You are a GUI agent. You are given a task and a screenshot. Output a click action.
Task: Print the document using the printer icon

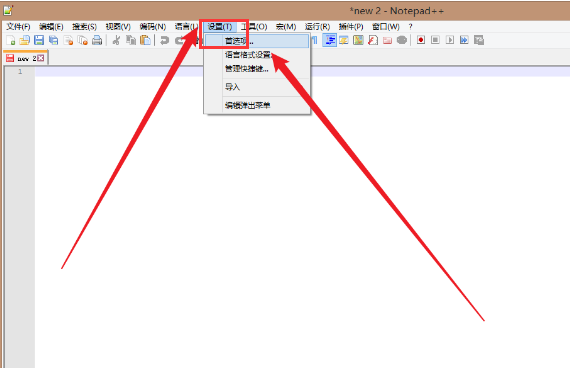(x=97, y=40)
